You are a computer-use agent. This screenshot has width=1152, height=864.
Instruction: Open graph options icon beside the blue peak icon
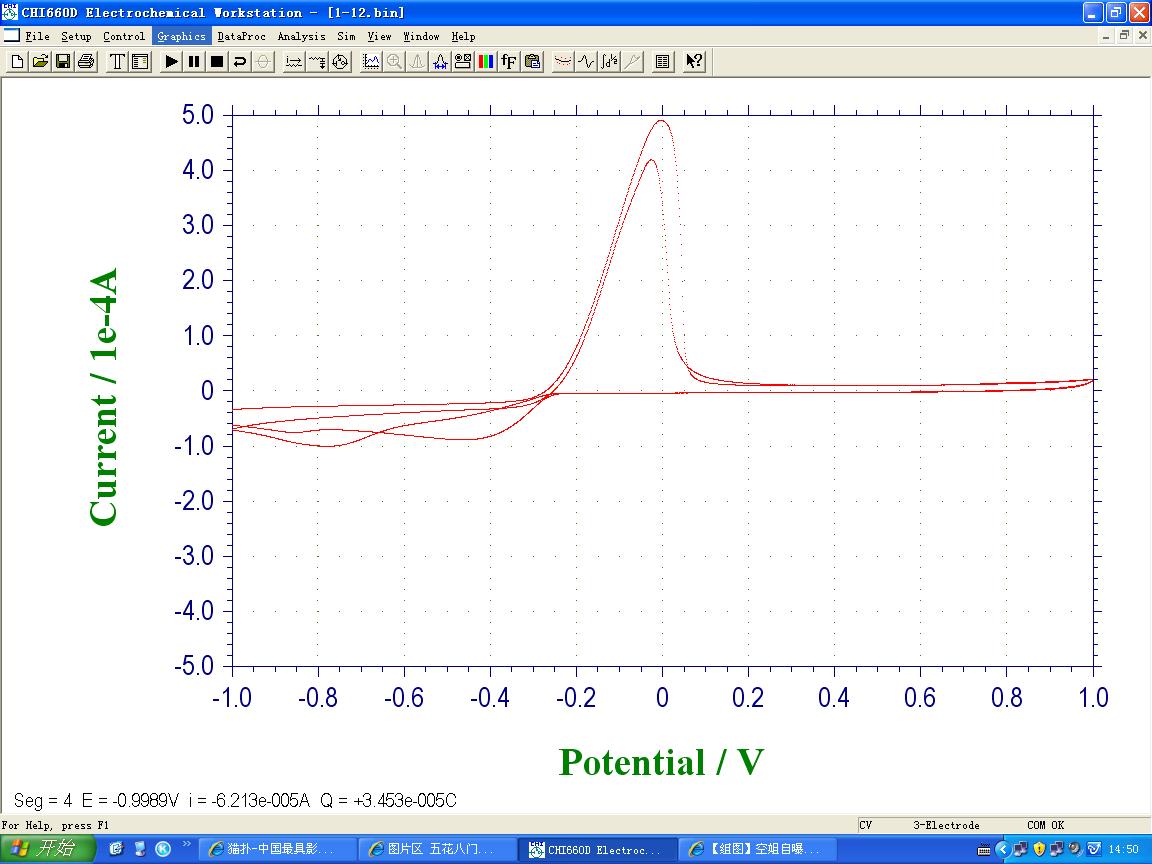click(x=463, y=62)
